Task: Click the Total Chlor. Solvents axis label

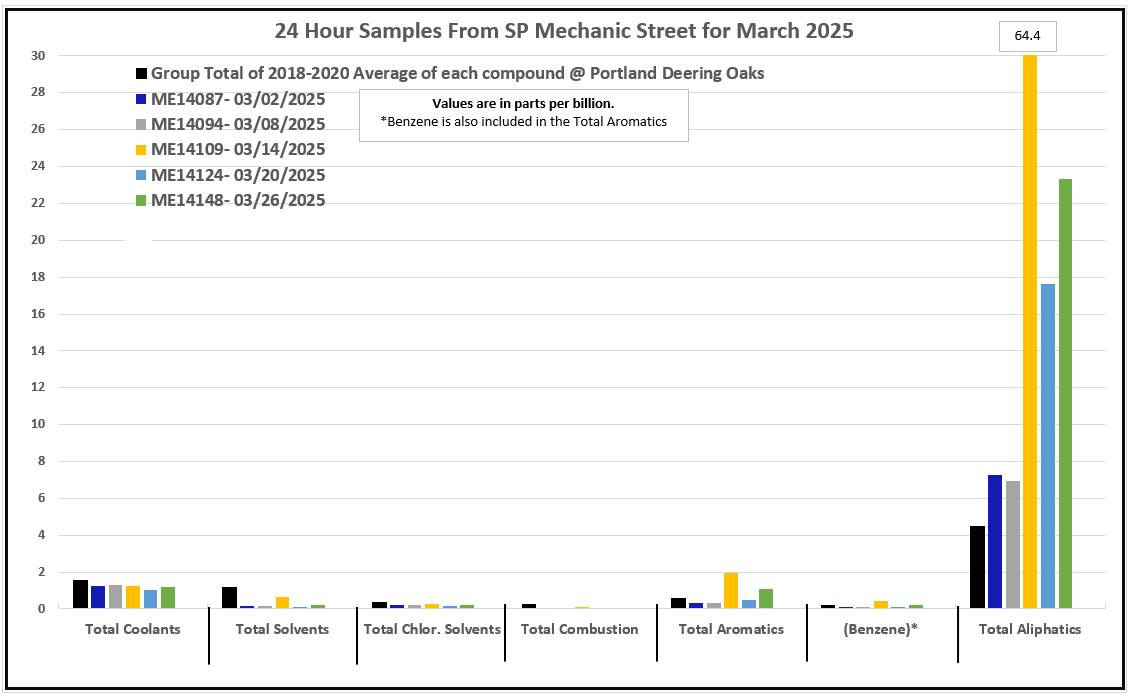Action: [431, 629]
